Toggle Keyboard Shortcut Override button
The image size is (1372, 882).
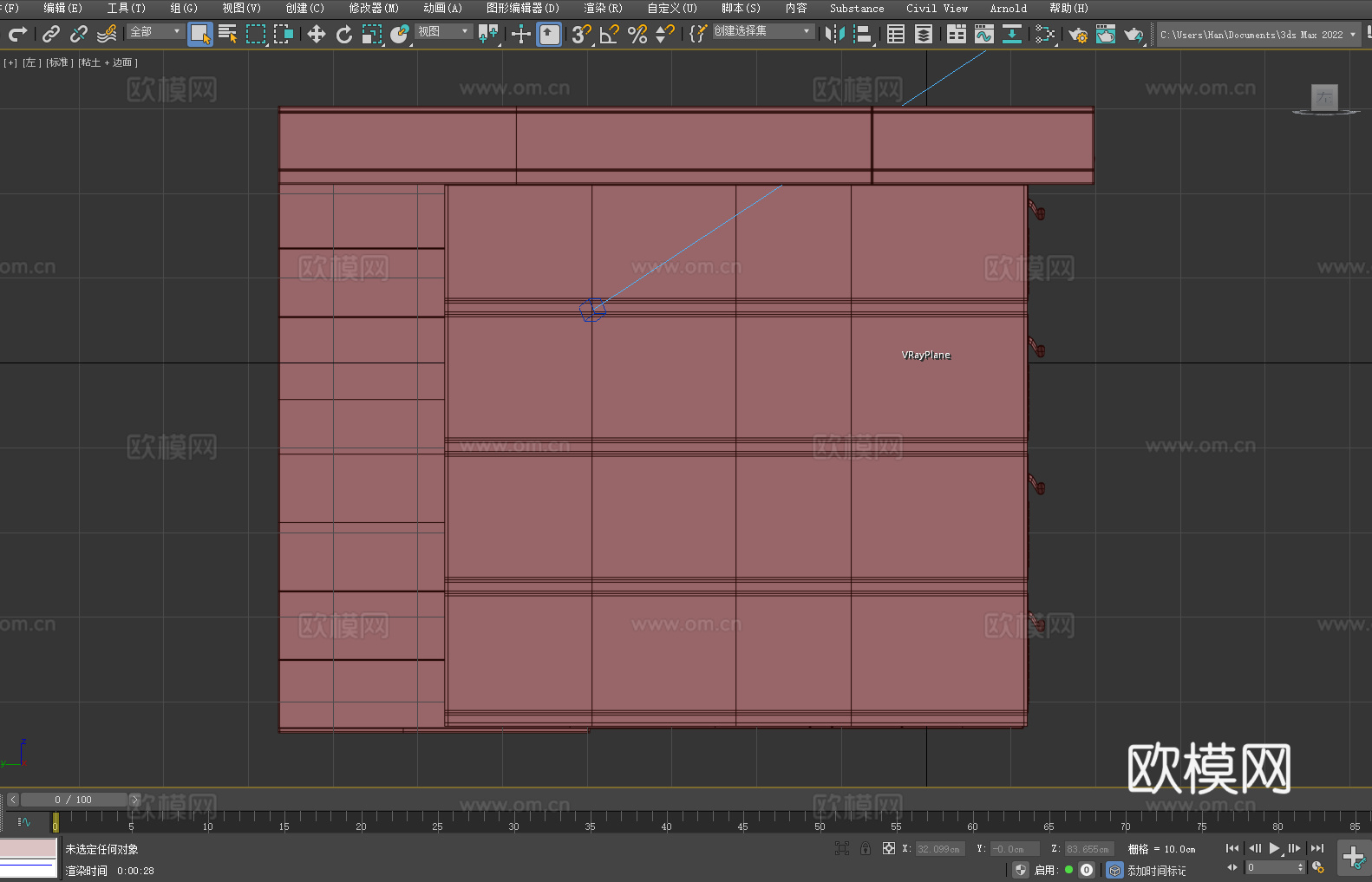pos(549,34)
